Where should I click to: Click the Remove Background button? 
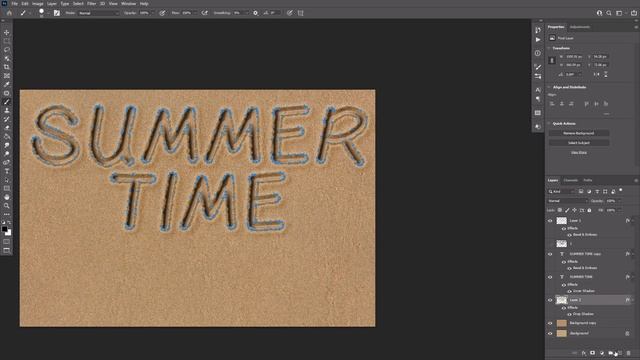[579, 133]
